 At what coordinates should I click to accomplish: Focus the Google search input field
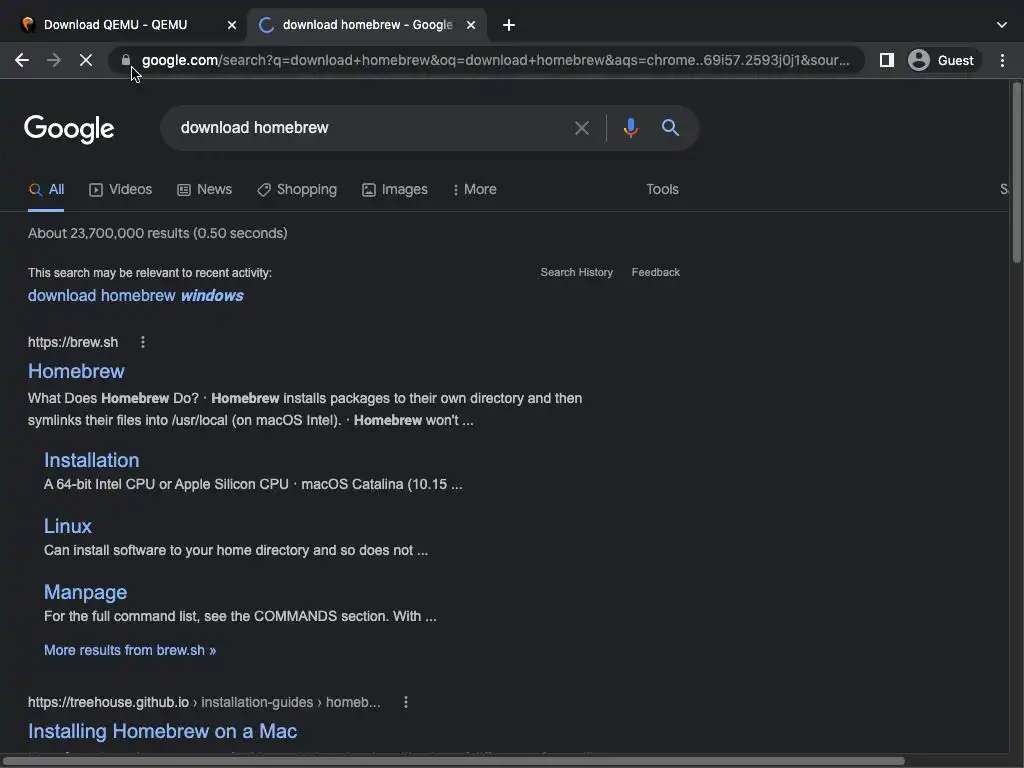coord(372,128)
